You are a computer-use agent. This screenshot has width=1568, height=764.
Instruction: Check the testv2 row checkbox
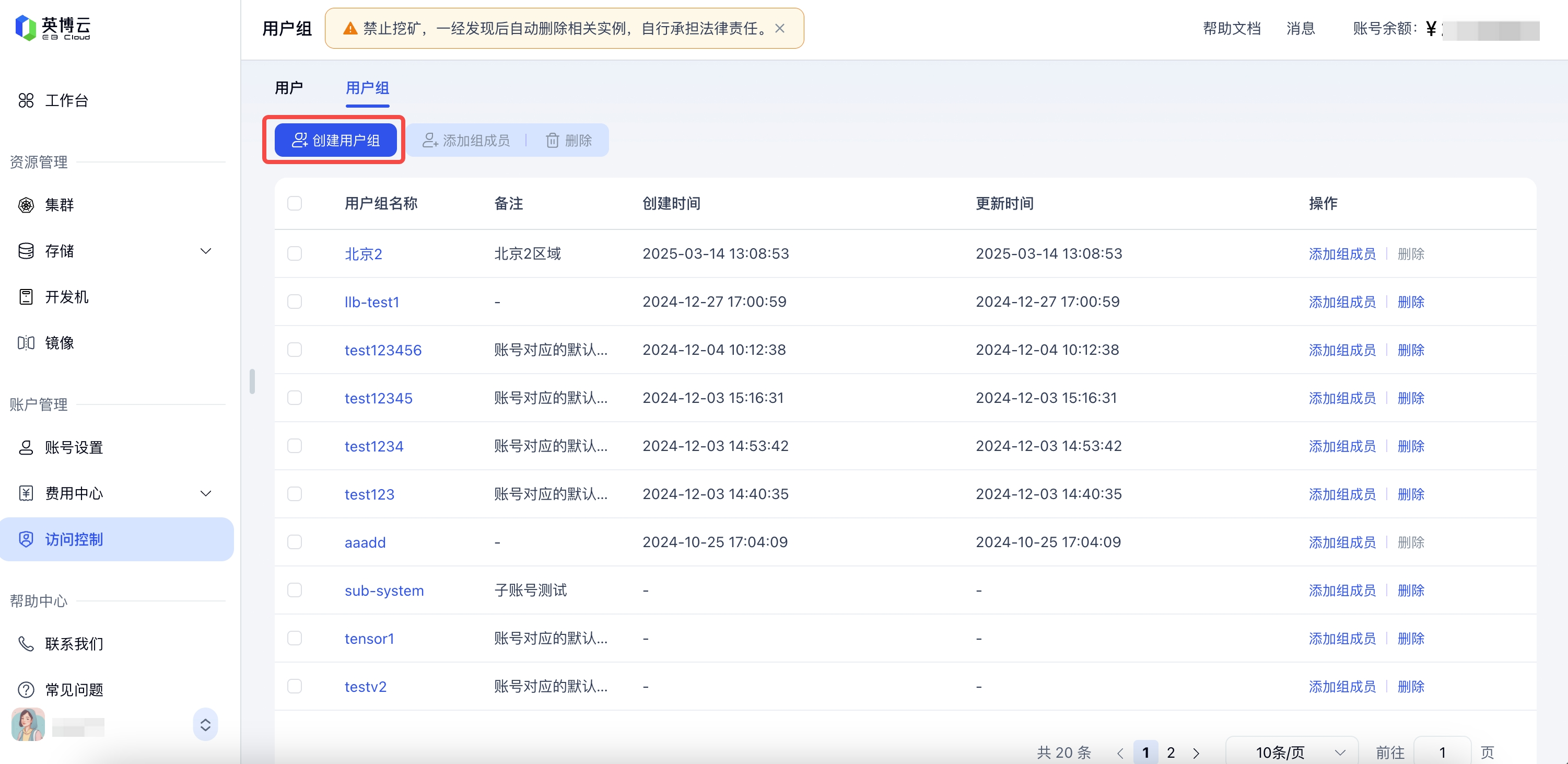pos(295,686)
